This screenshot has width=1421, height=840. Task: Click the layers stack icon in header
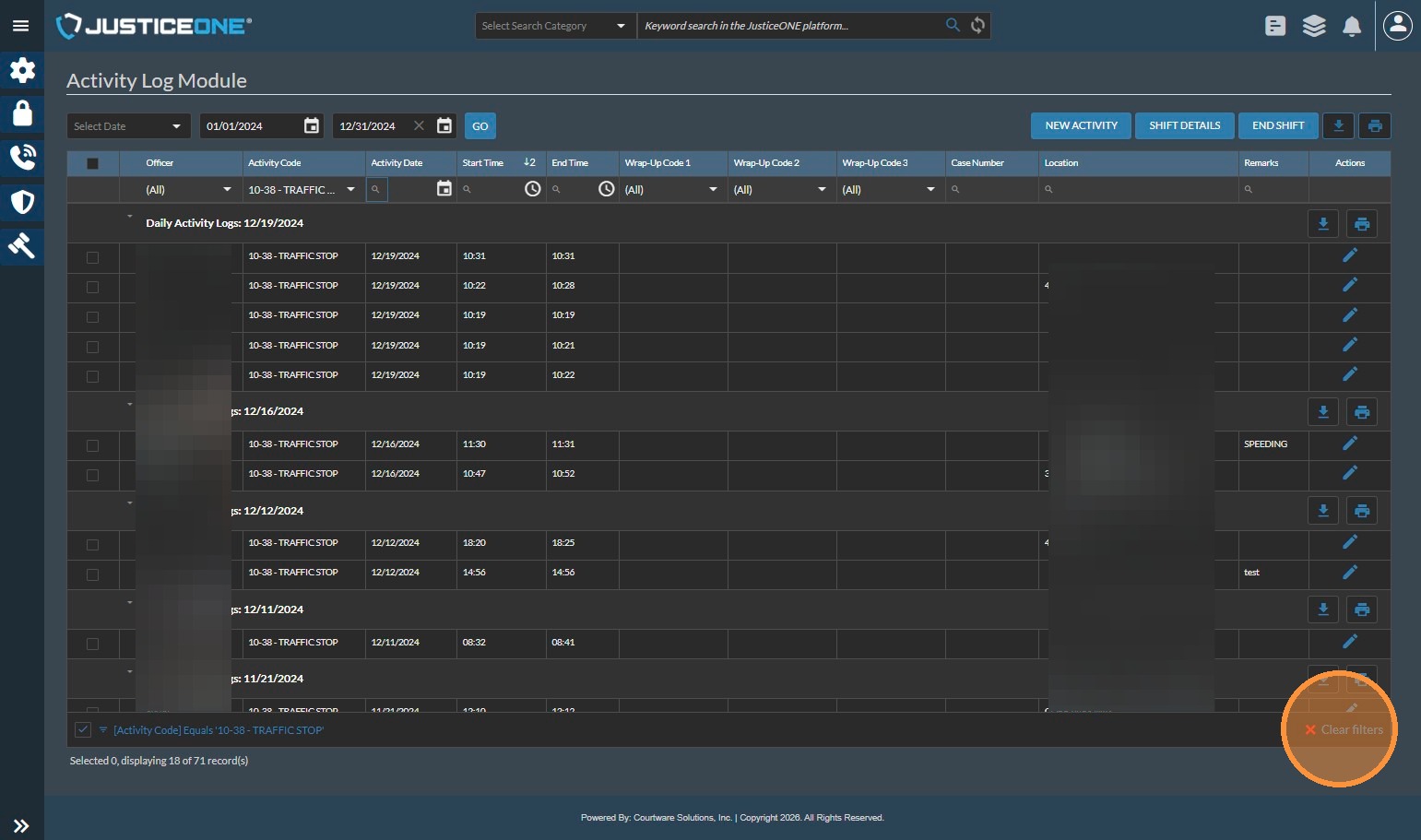[x=1313, y=27]
